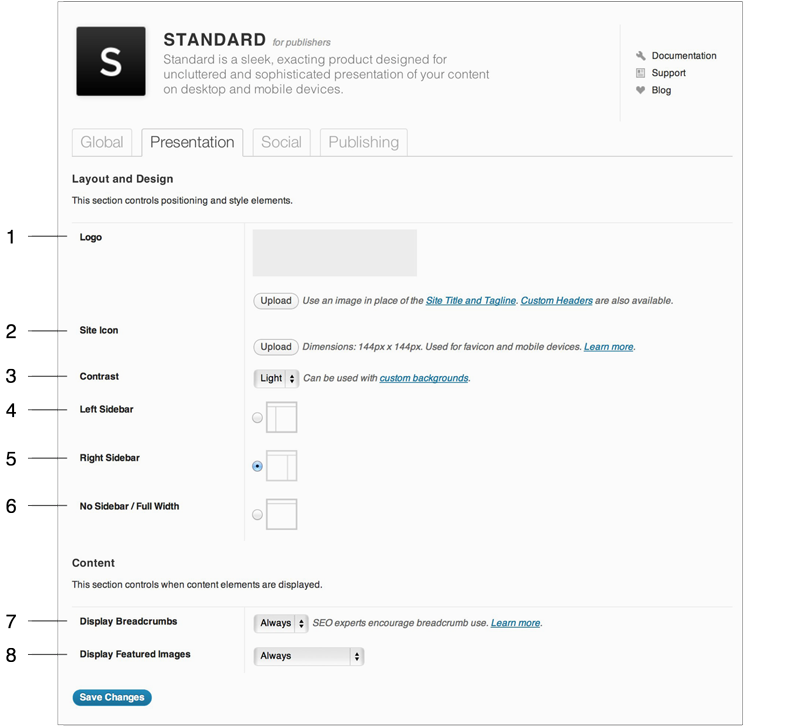
Task: Switch to the Social tab
Action: point(281,142)
